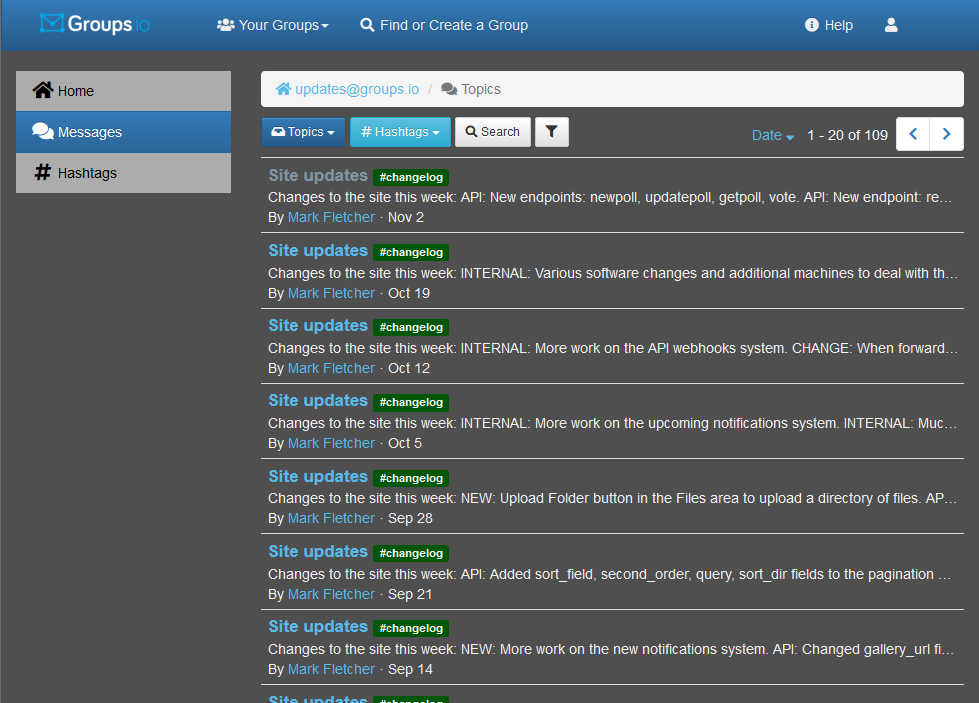Click the magnifier icon beside Find or Create
Viewport: 979px width, 703px height.
click(x=367, y=25)
